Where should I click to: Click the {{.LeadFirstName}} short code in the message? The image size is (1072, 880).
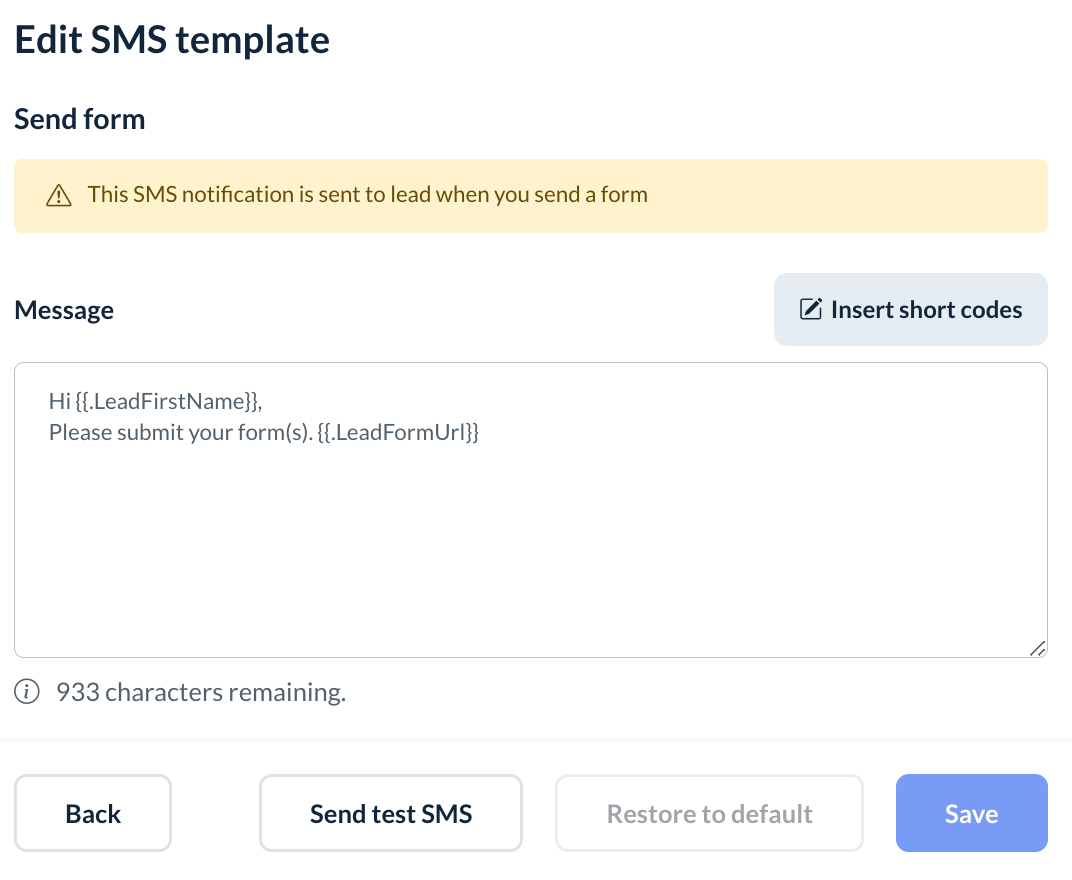[x=167, y=402]
